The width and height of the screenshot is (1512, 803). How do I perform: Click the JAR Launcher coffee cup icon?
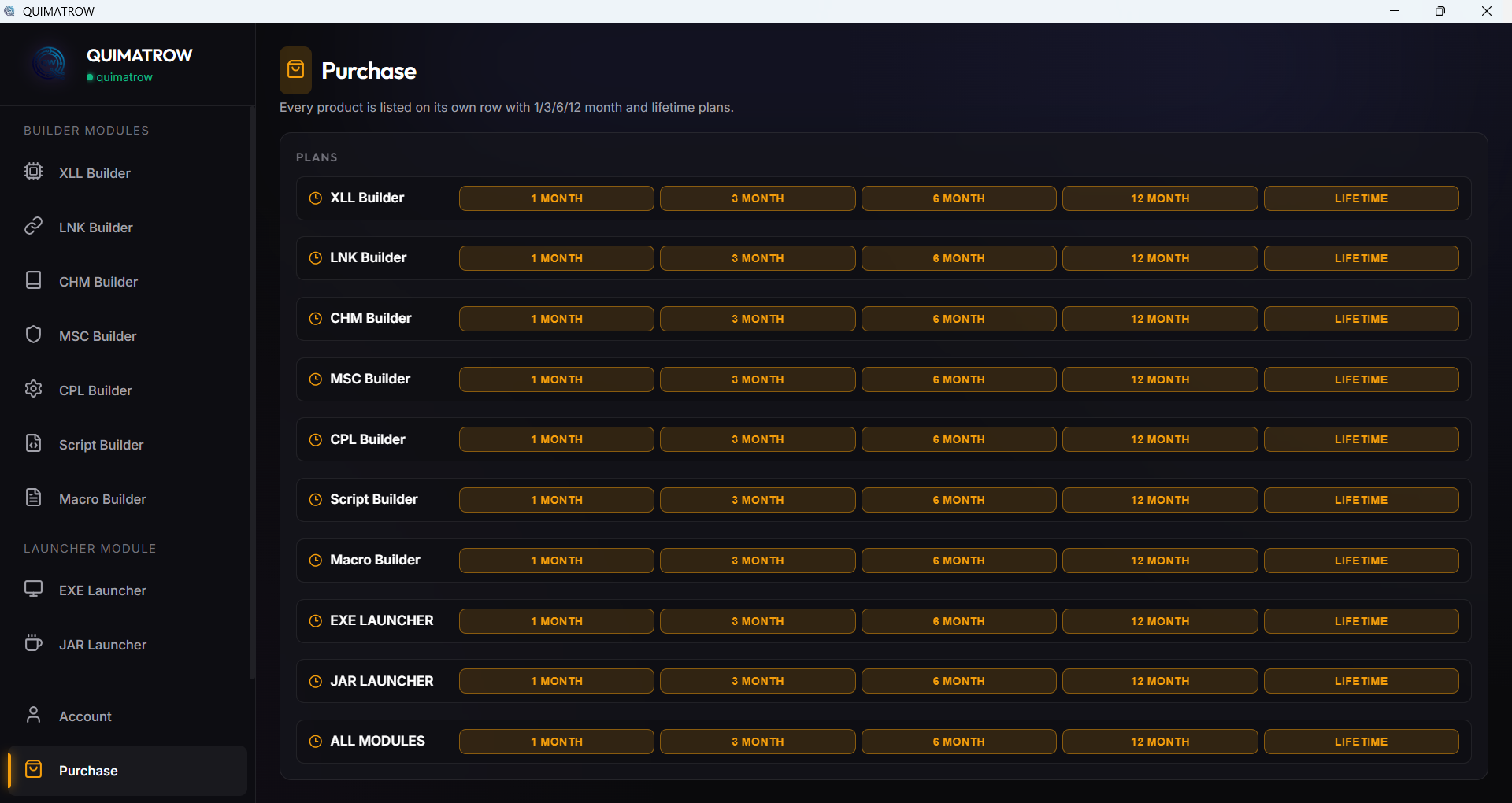(x=33, y=643)
